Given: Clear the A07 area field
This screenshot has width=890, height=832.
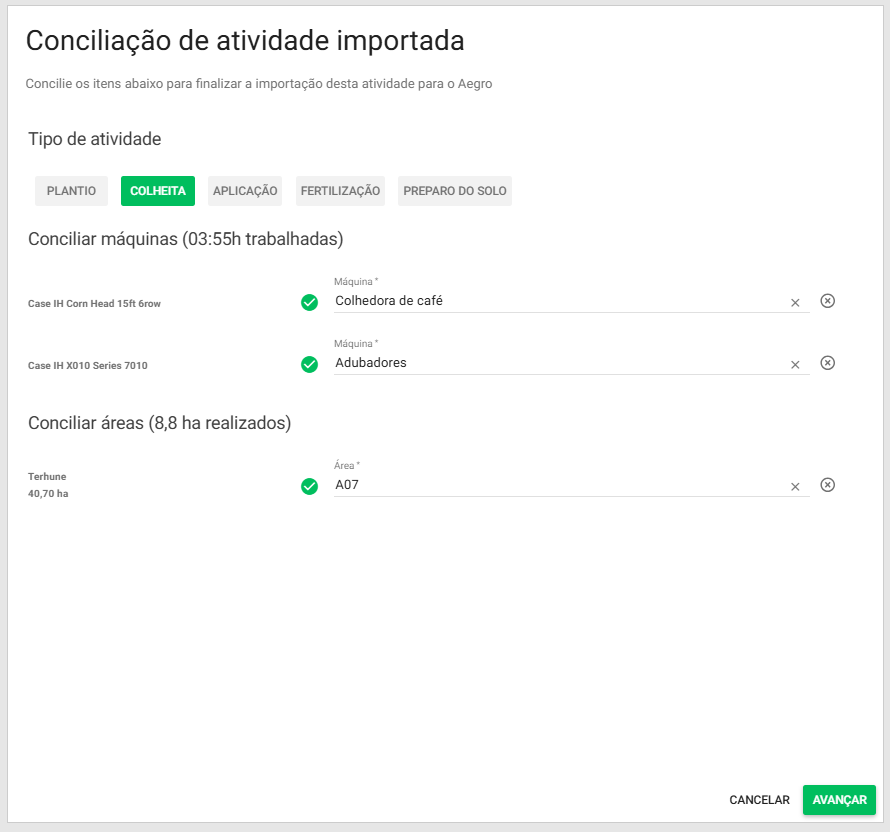Looking at the screenshot, I should pyautogui.click(x=795, y=487).
